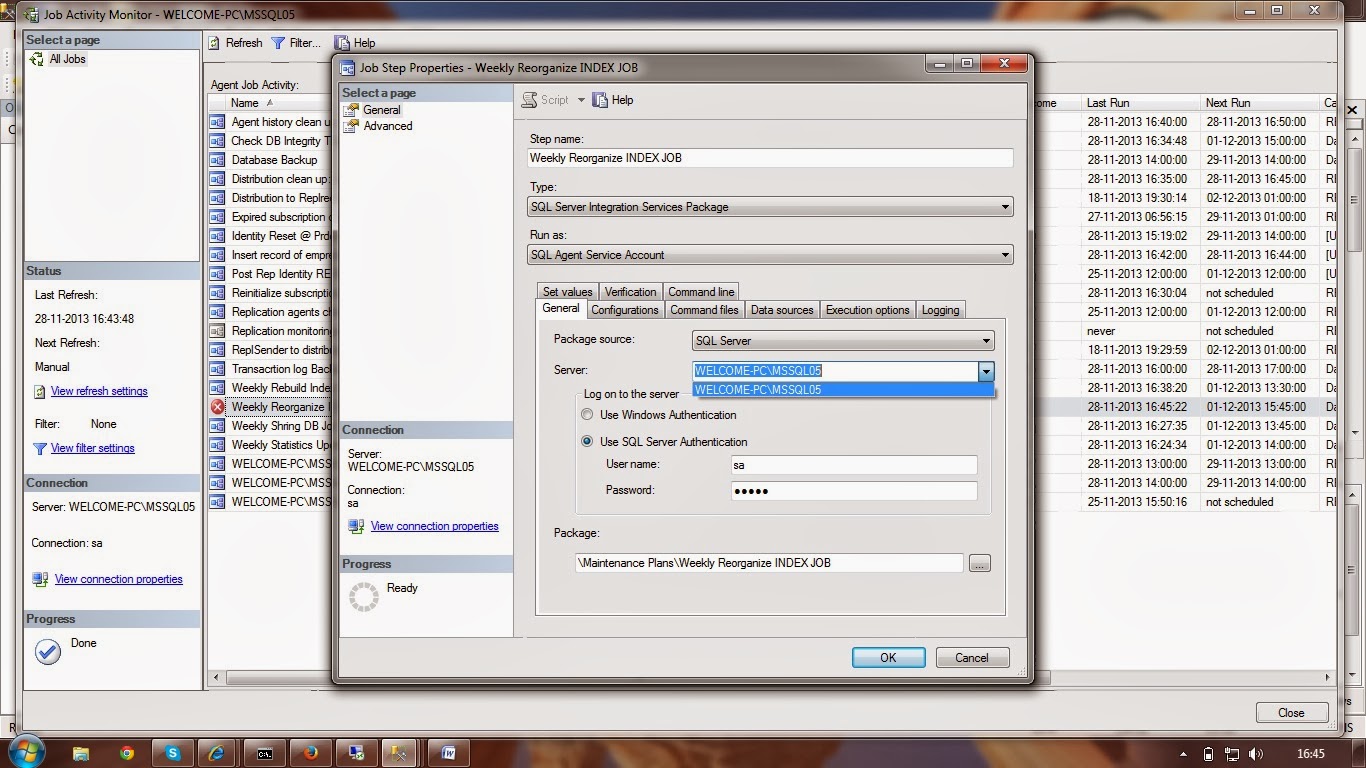
Task: Expand the Run as dropdown
Action: tap(1007, 255)
